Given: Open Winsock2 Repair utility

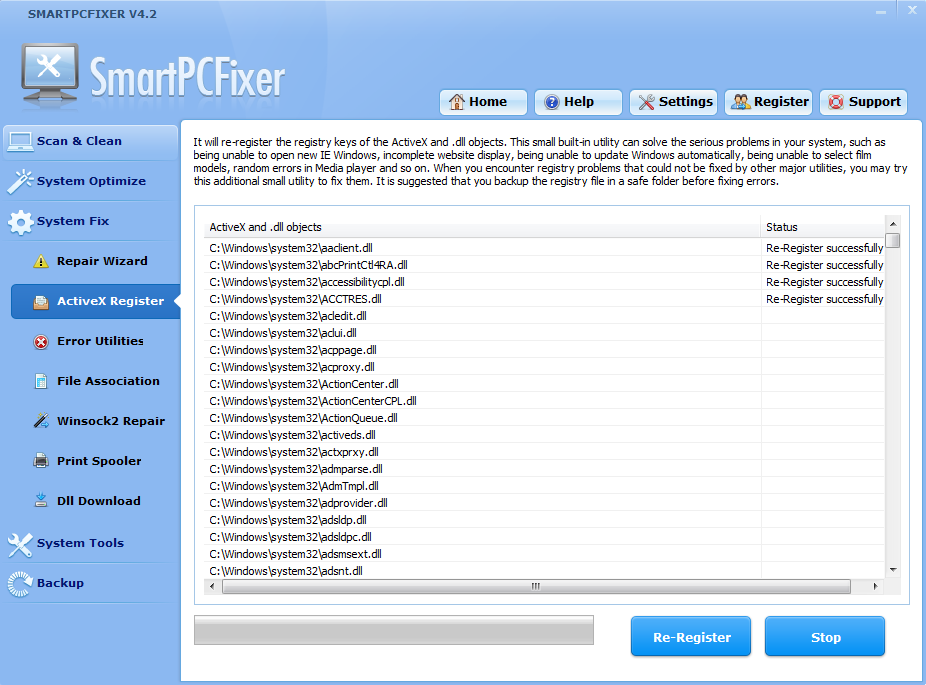Looking at the screenshot, I should click(96, 421).
